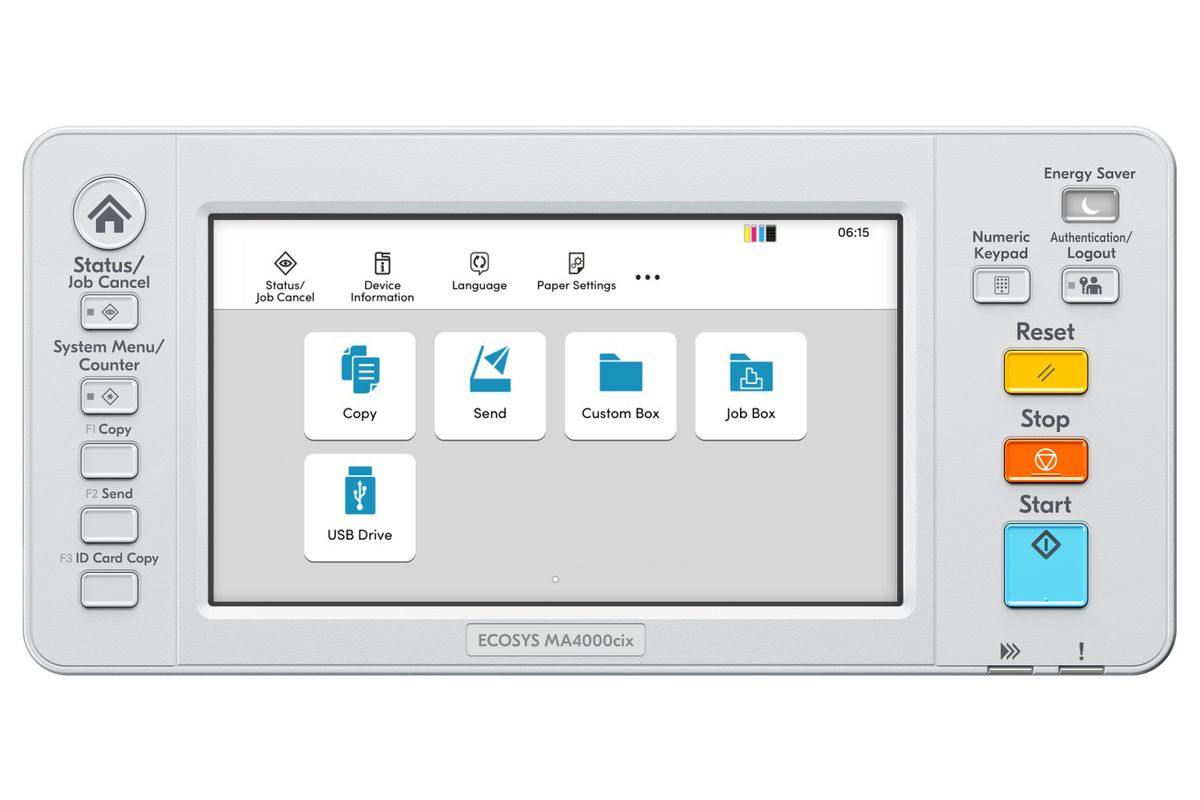Open the Numeric Keypad key
The image size is (1200, 800).
tap(1001, 286)
